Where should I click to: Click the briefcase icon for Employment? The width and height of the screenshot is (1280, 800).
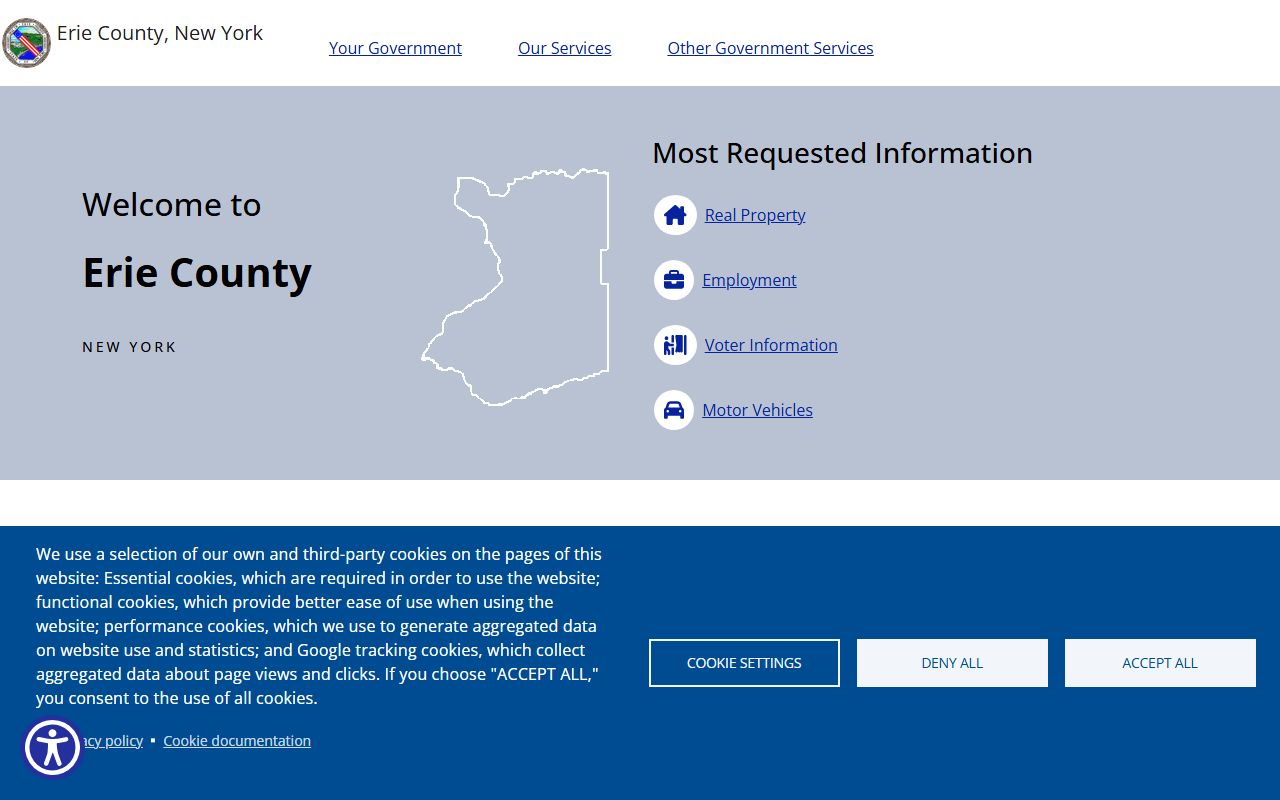click(674, 280)
